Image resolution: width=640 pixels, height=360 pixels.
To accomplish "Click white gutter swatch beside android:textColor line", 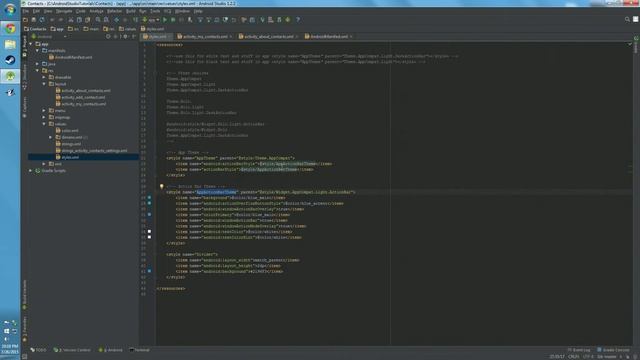I will (149, 231).
